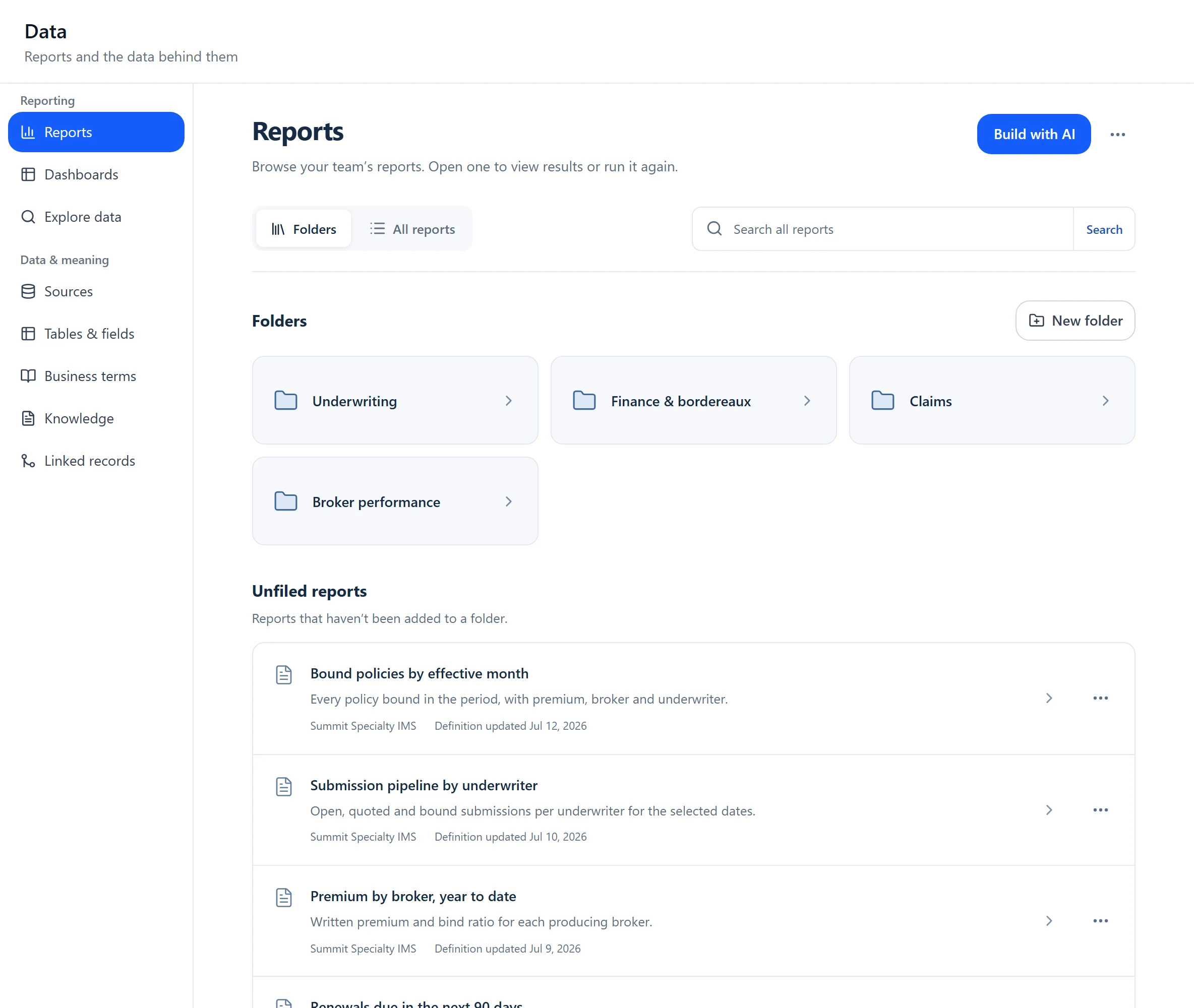Image resolution: width=1194 pixels, height=1008 pixels.
Task: Open the Reports page more-options menu
Action: (x=1117, y=134)
